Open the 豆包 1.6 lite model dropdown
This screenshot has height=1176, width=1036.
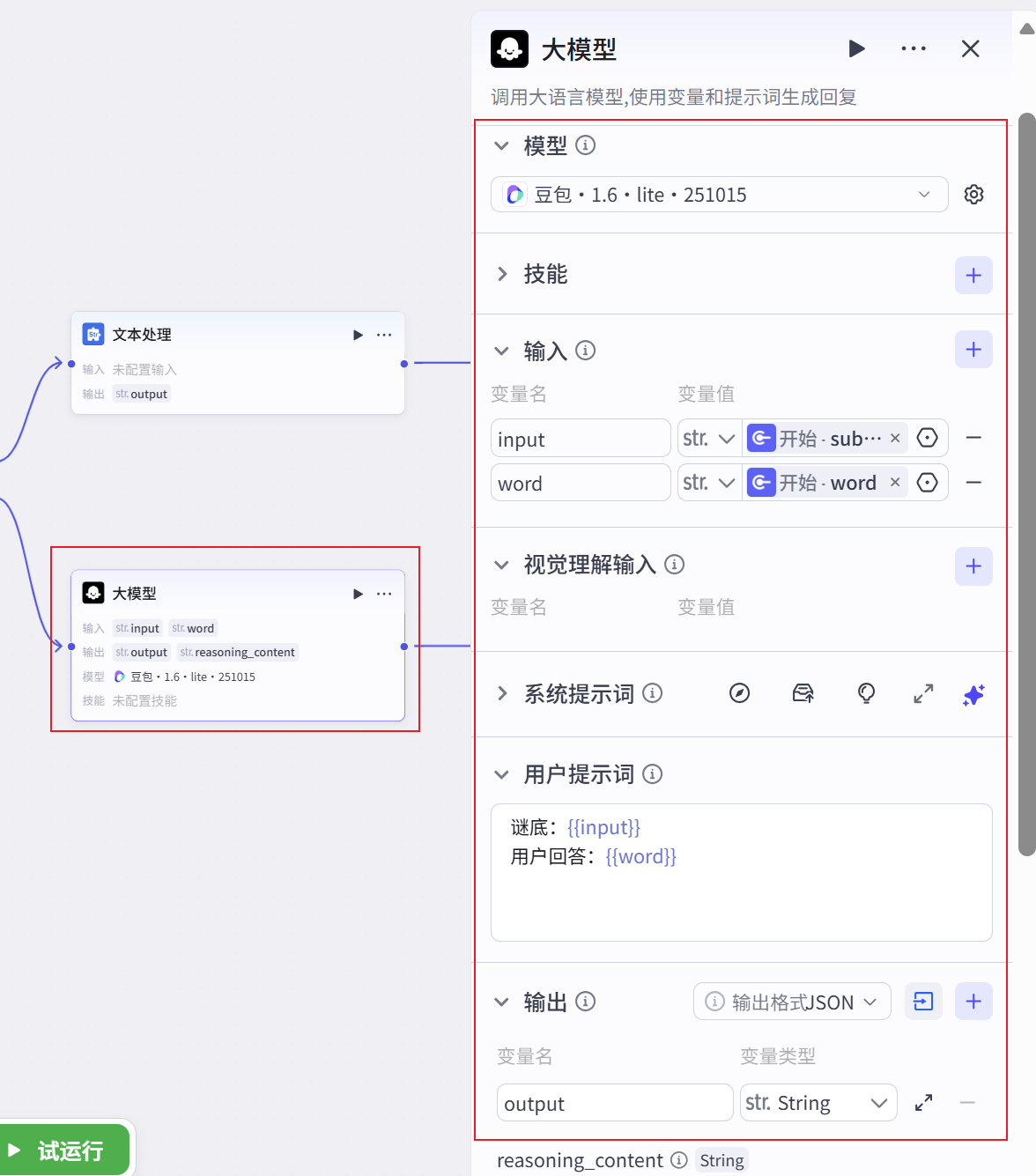pyautogui.click(x=719, y=195)
